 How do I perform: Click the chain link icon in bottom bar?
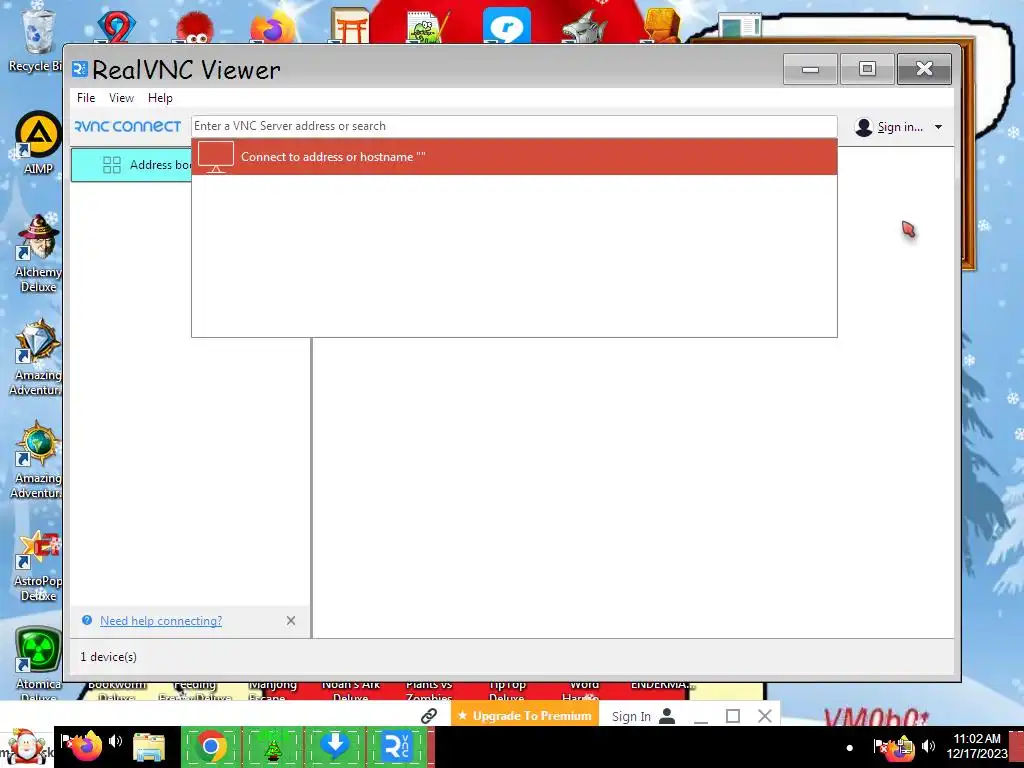(x=428, y=716)
